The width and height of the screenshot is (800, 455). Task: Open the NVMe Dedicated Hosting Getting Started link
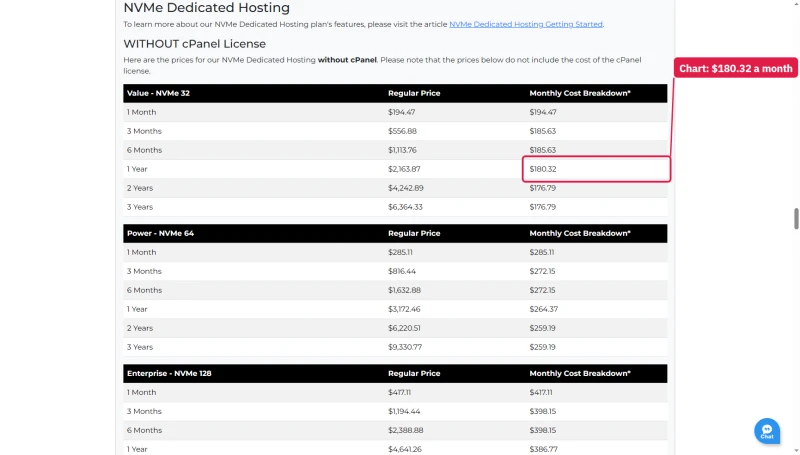526,24
